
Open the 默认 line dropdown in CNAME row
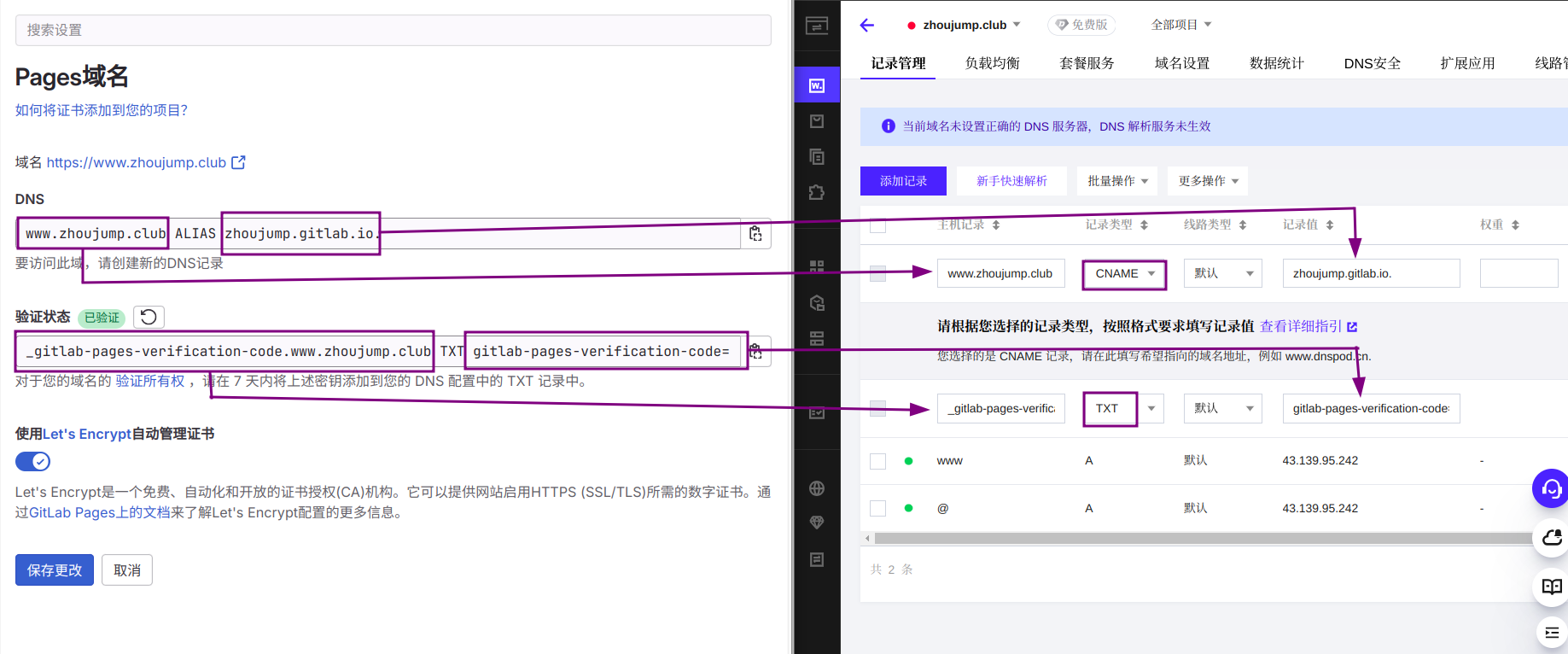click(x=1223, y=274)
